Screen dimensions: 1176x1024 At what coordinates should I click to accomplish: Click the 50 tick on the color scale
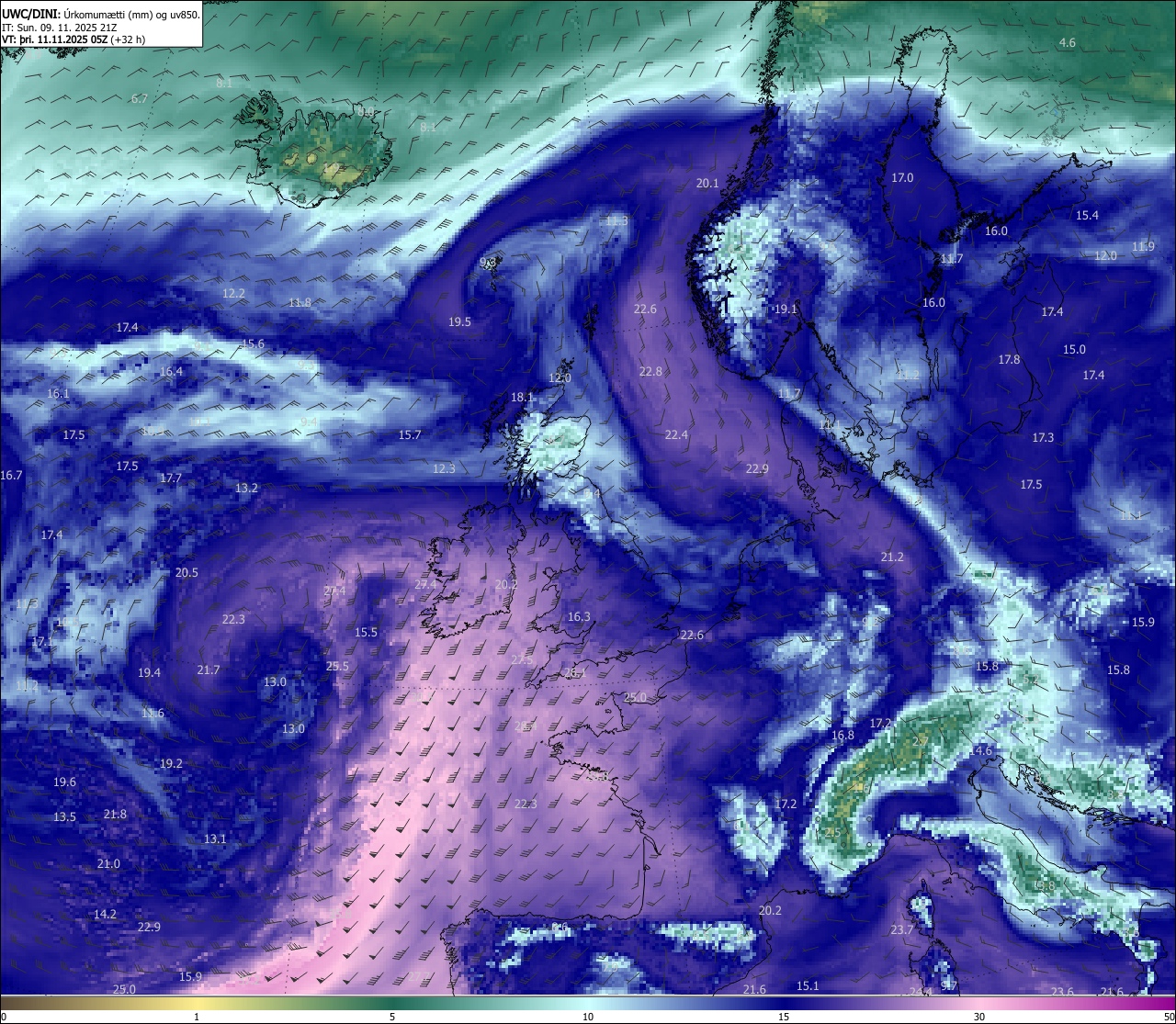1169,1017
